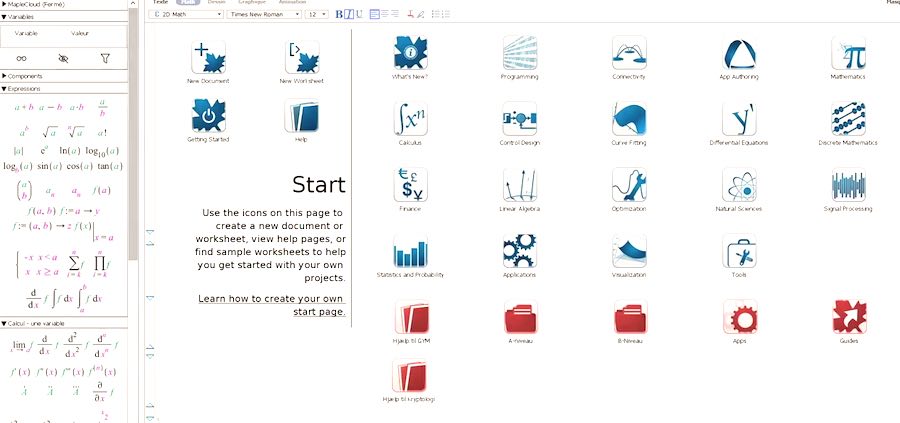Open the Help book icon

[302, 115]
